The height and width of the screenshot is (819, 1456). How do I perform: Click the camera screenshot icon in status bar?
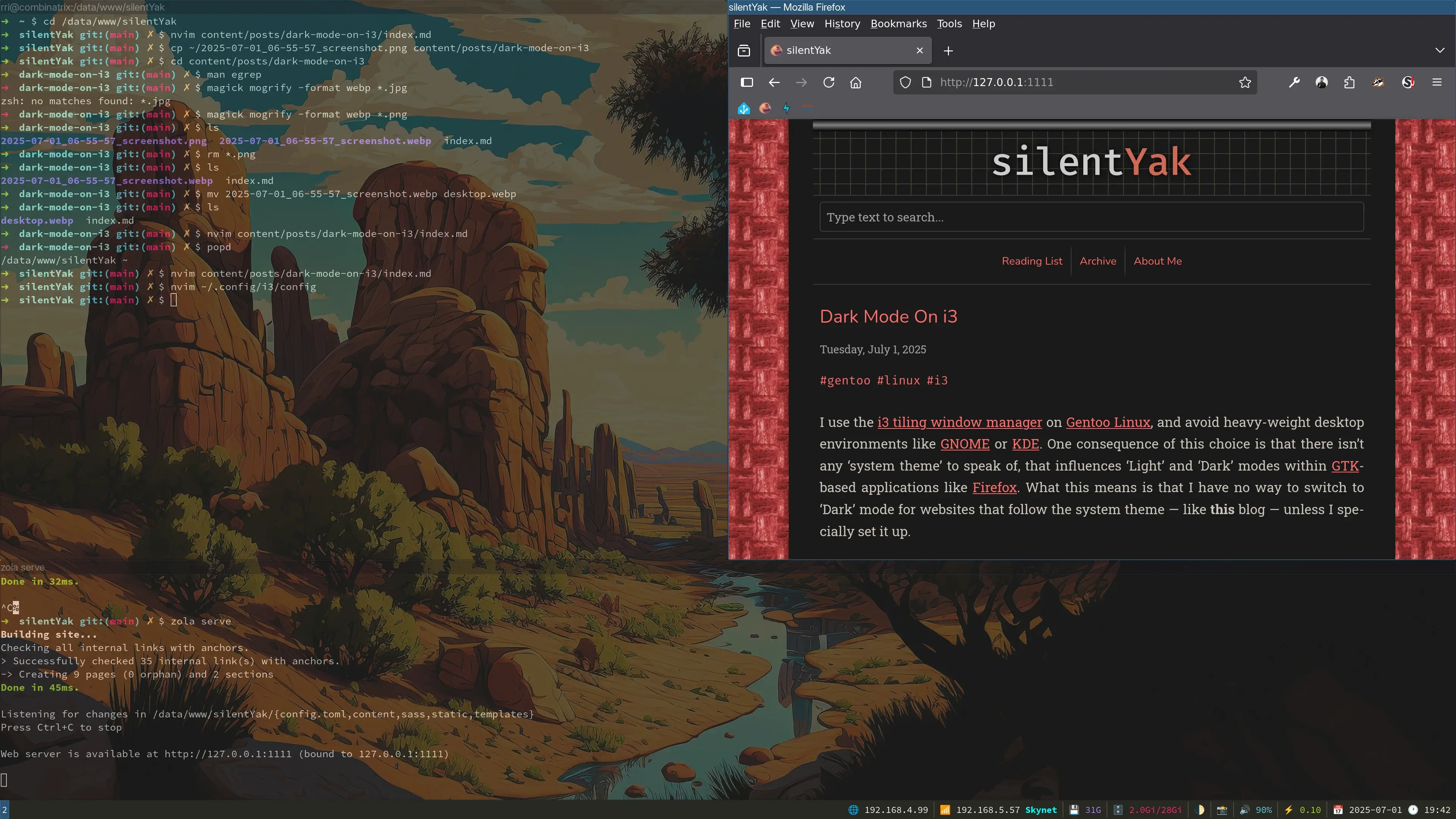[1221, 810]
